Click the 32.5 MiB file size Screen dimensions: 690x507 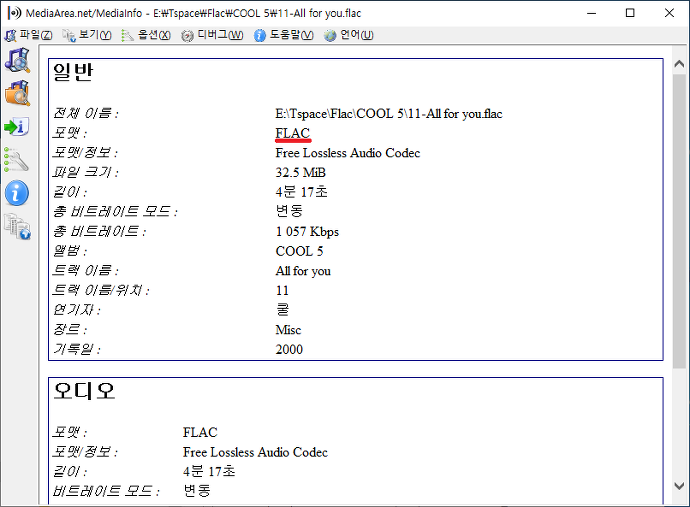pyautogui.click(x=301, y=172)
